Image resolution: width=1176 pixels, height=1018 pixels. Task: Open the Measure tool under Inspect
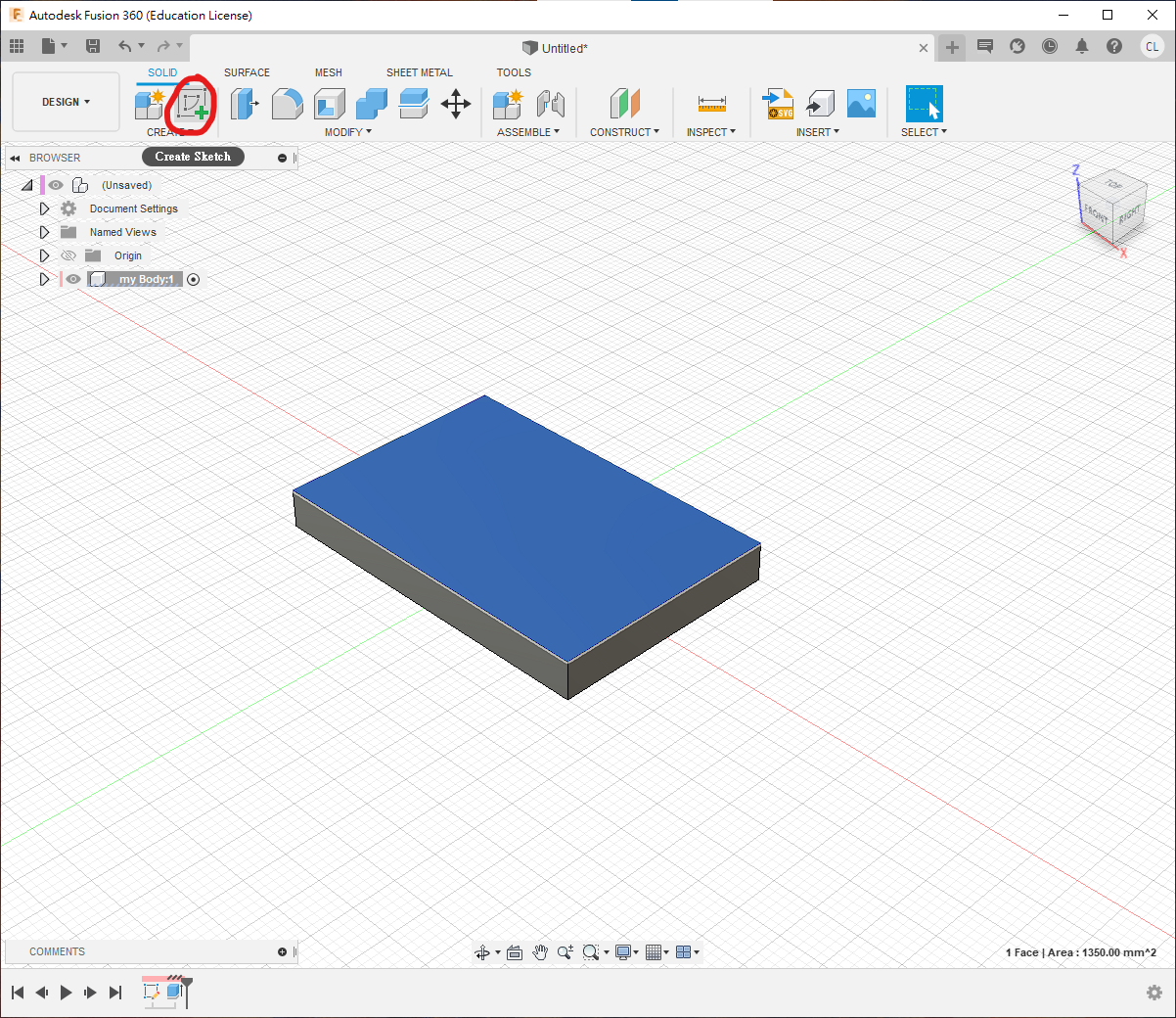click(x=711, y=104)
